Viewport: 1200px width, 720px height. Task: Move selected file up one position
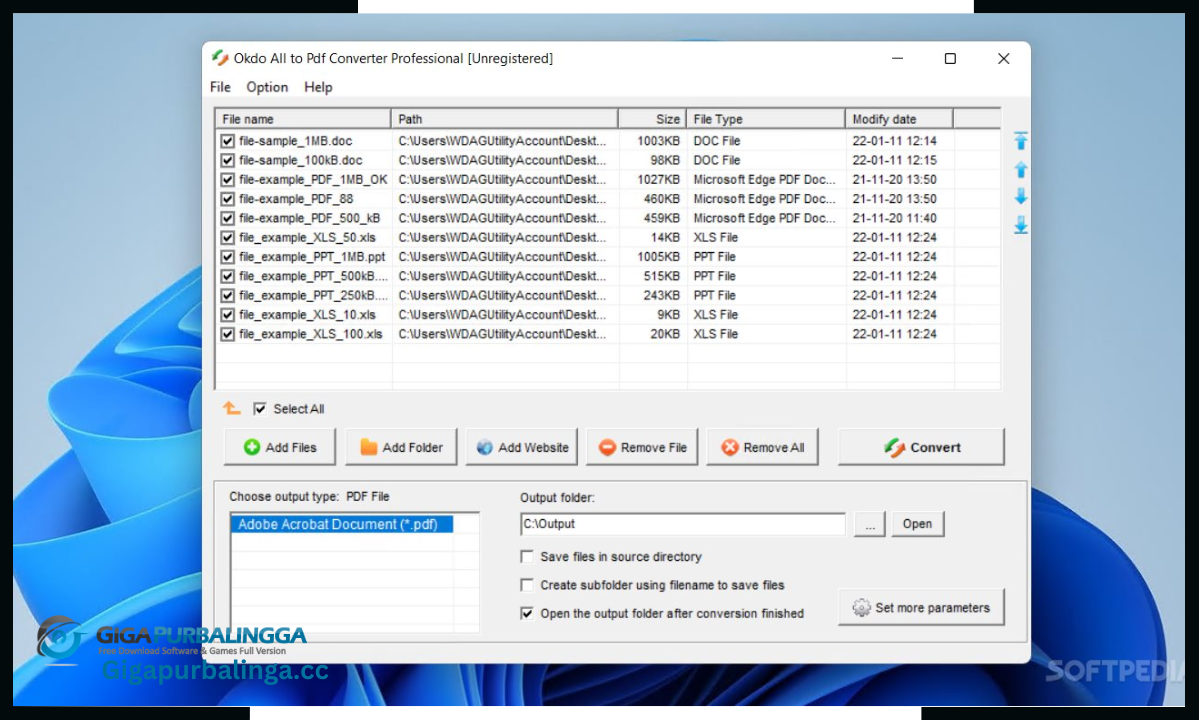[x=1020, y=170]
